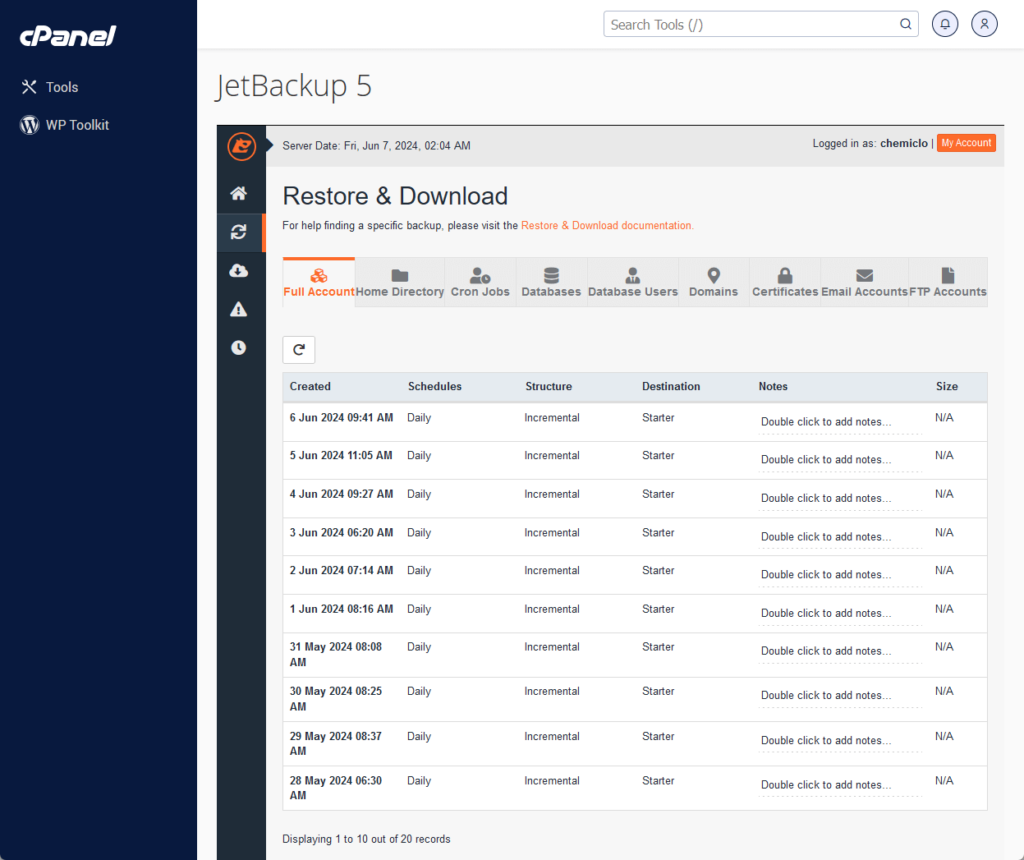Click the refresh backups list button
The width and height of the screenshot is (1024, 860).
tap(299, 349)
